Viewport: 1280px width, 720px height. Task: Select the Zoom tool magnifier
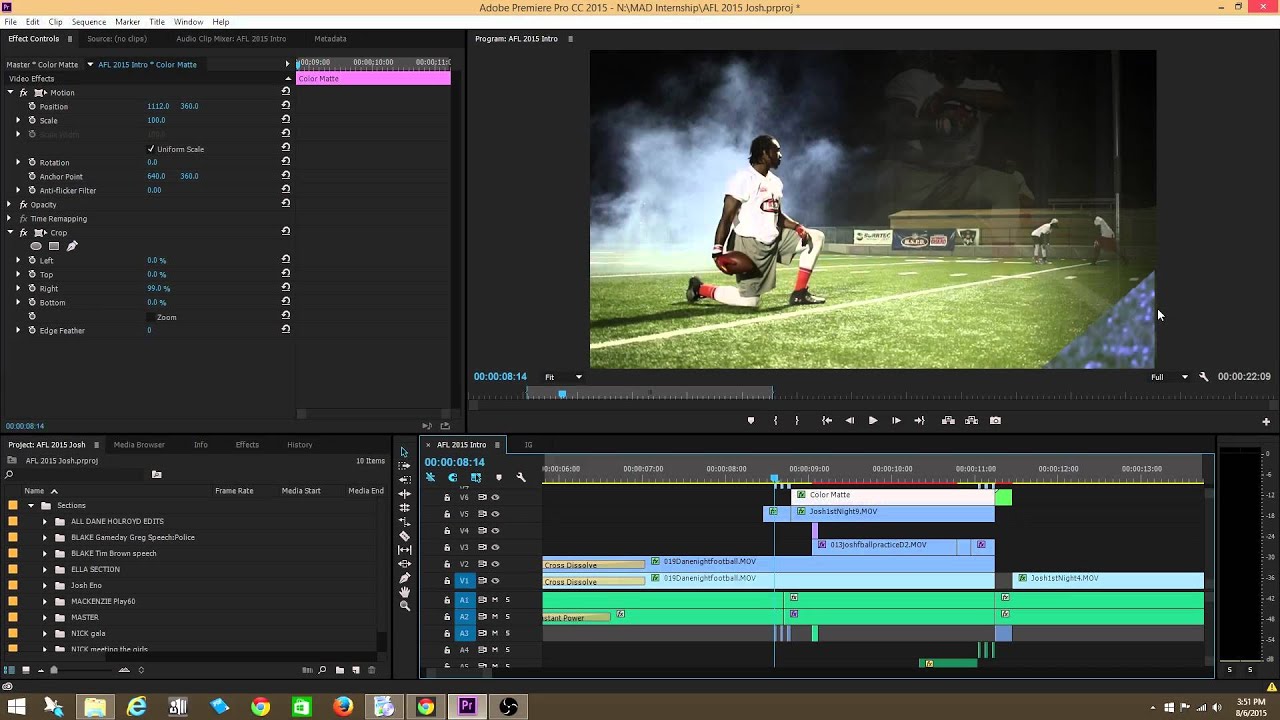404,606
